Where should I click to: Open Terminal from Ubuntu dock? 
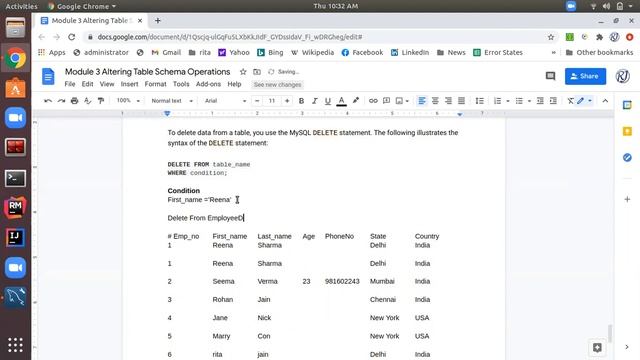16,178
